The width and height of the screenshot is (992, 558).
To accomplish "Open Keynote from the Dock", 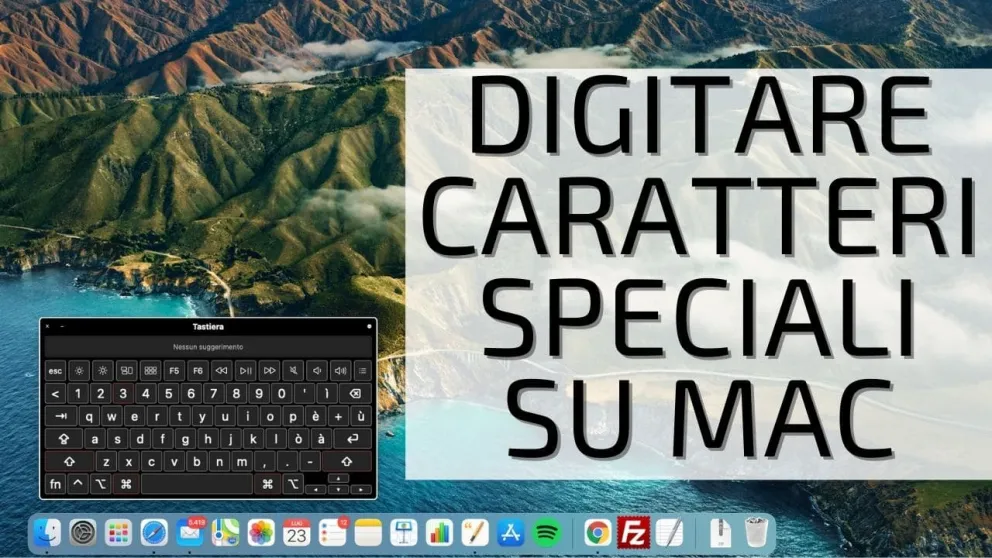I will 404,533.
